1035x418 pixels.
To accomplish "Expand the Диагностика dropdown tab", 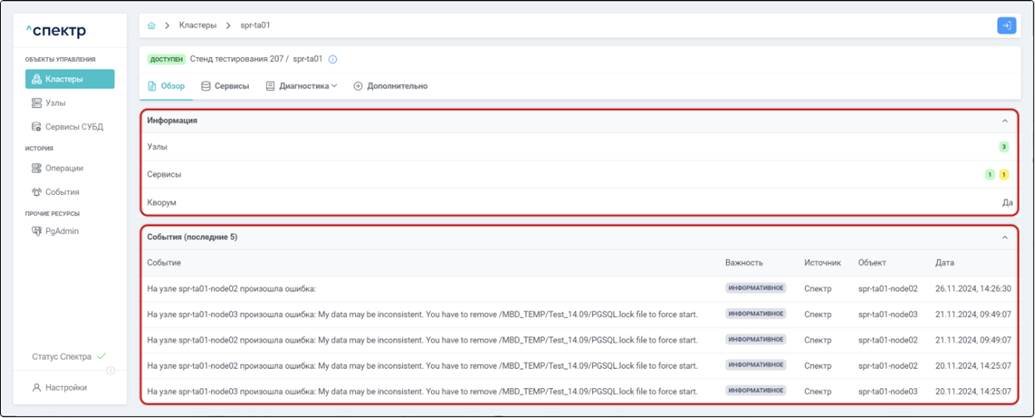I will [x=302, y=86].
